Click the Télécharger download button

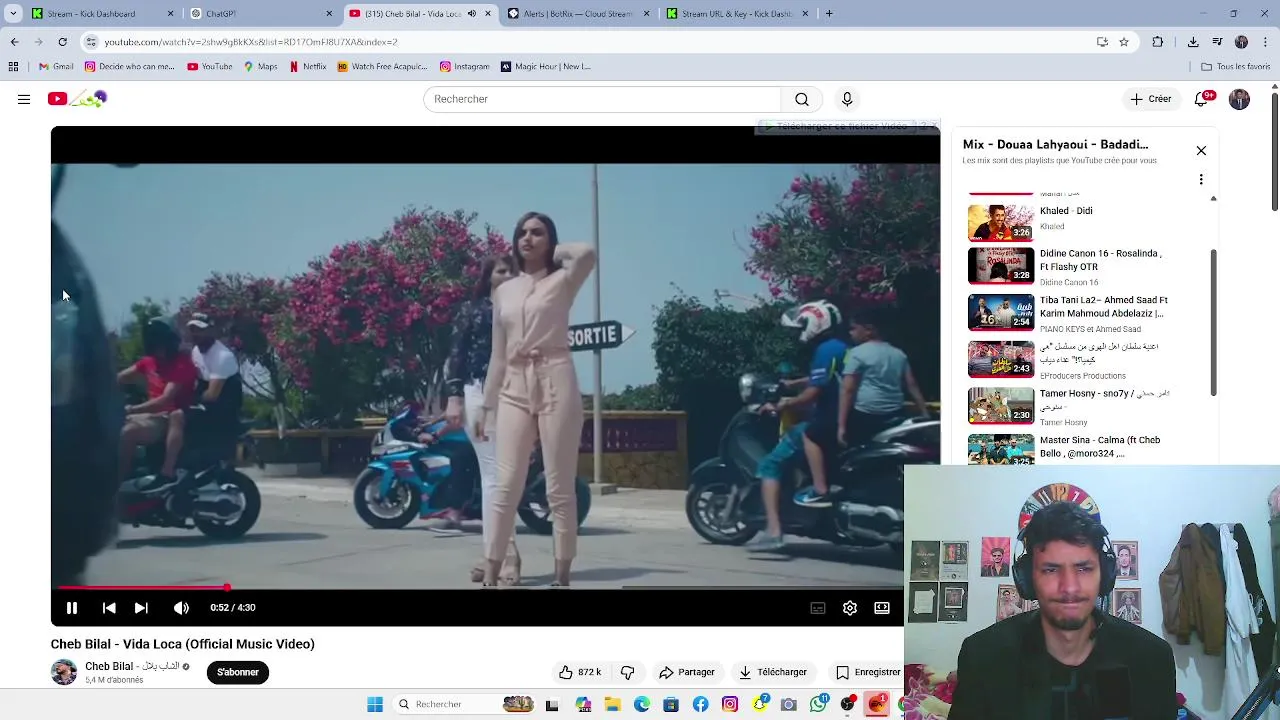click(772, 672)
